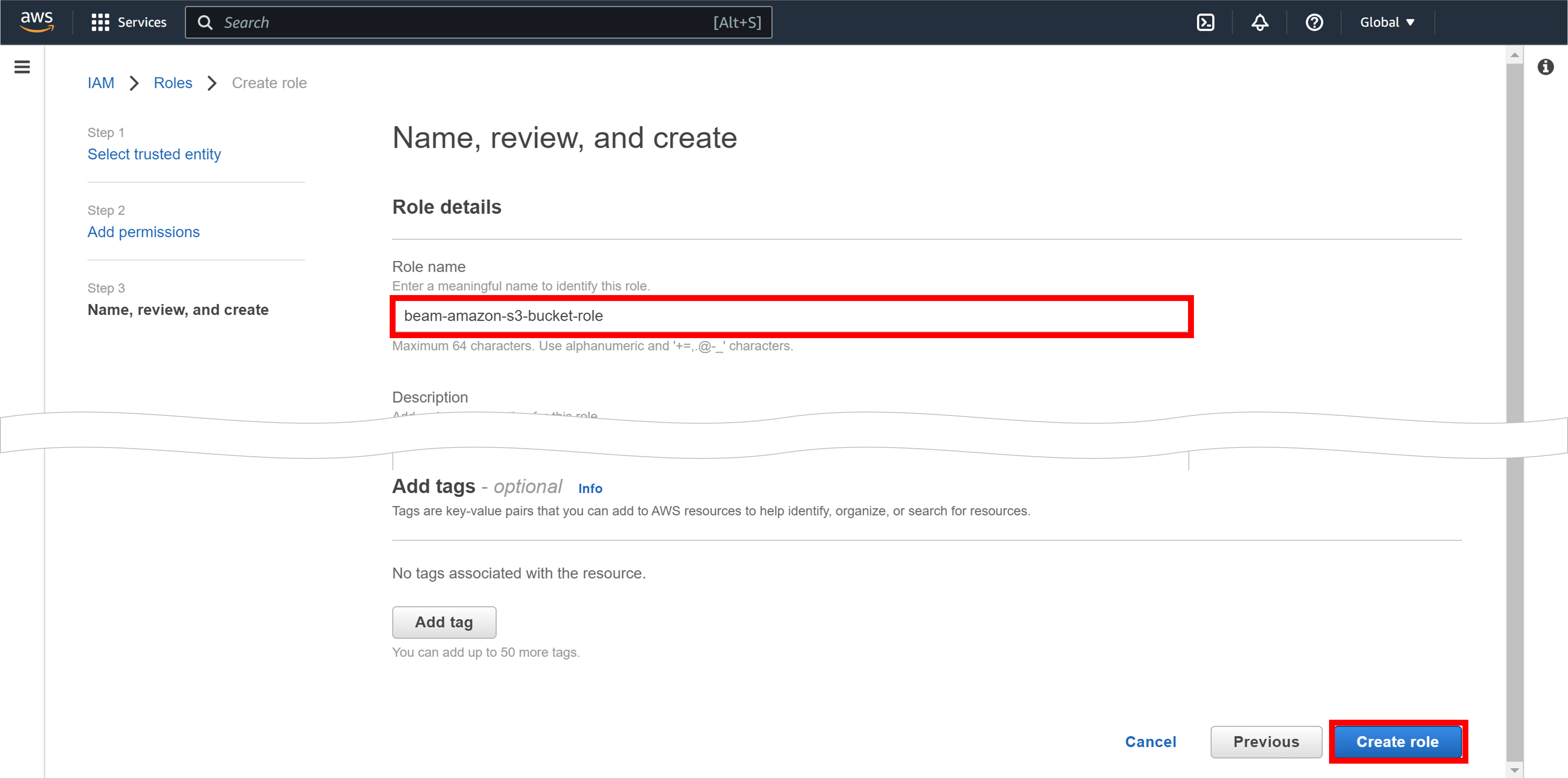Image resolution: width=1568 pixels, height=778 pixels.
Task: Click the Add tag button
Action: 444,622
